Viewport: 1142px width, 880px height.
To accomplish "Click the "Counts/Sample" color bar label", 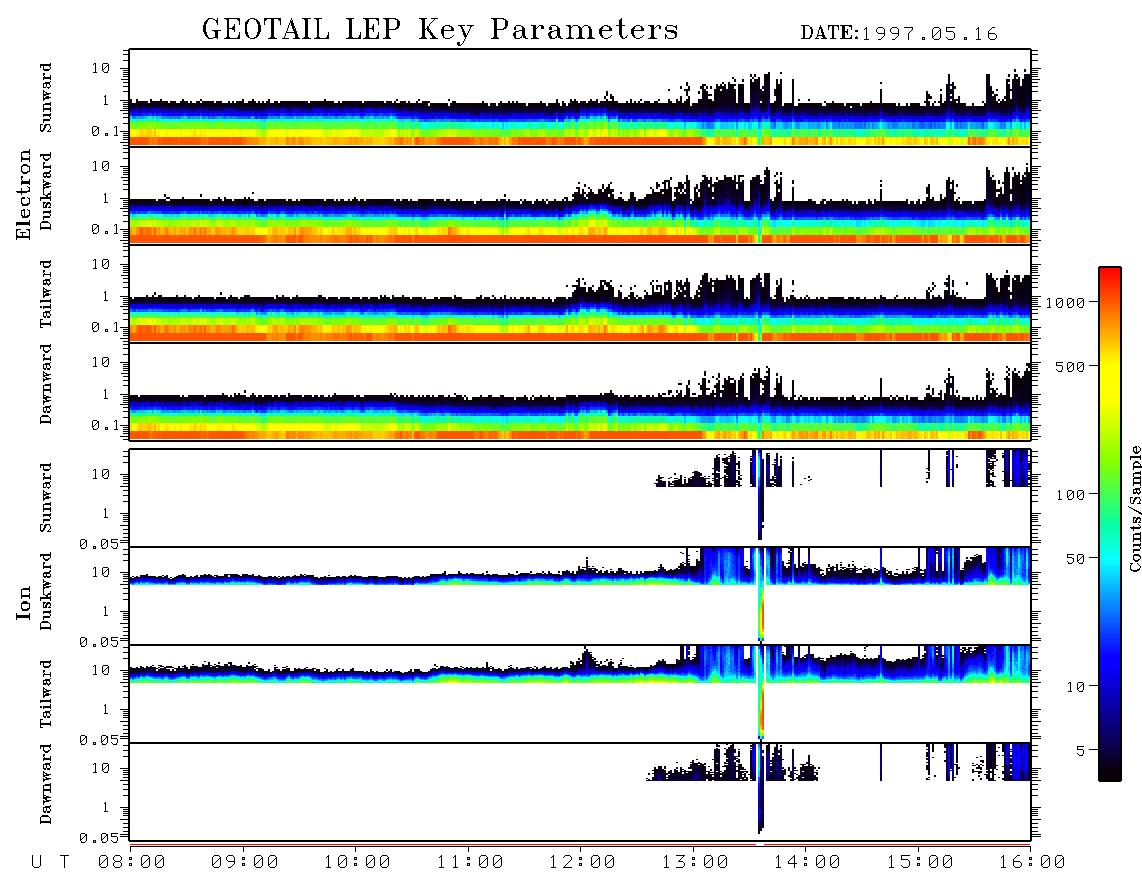I will (1134, 508).
